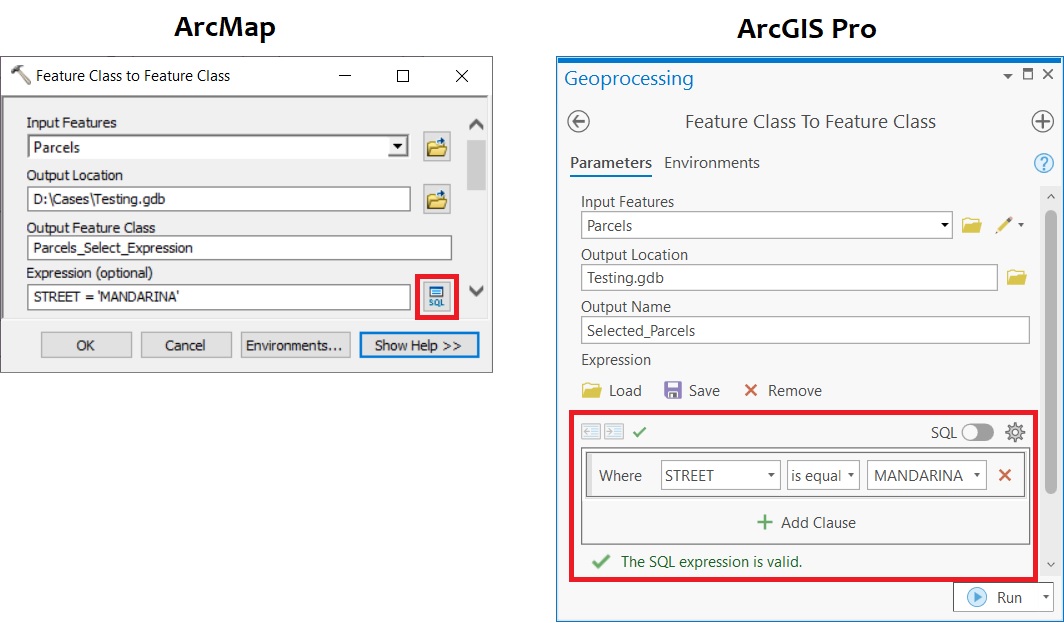Click pencil create features icon in ArcGIS Pro

pos(1004,225)
